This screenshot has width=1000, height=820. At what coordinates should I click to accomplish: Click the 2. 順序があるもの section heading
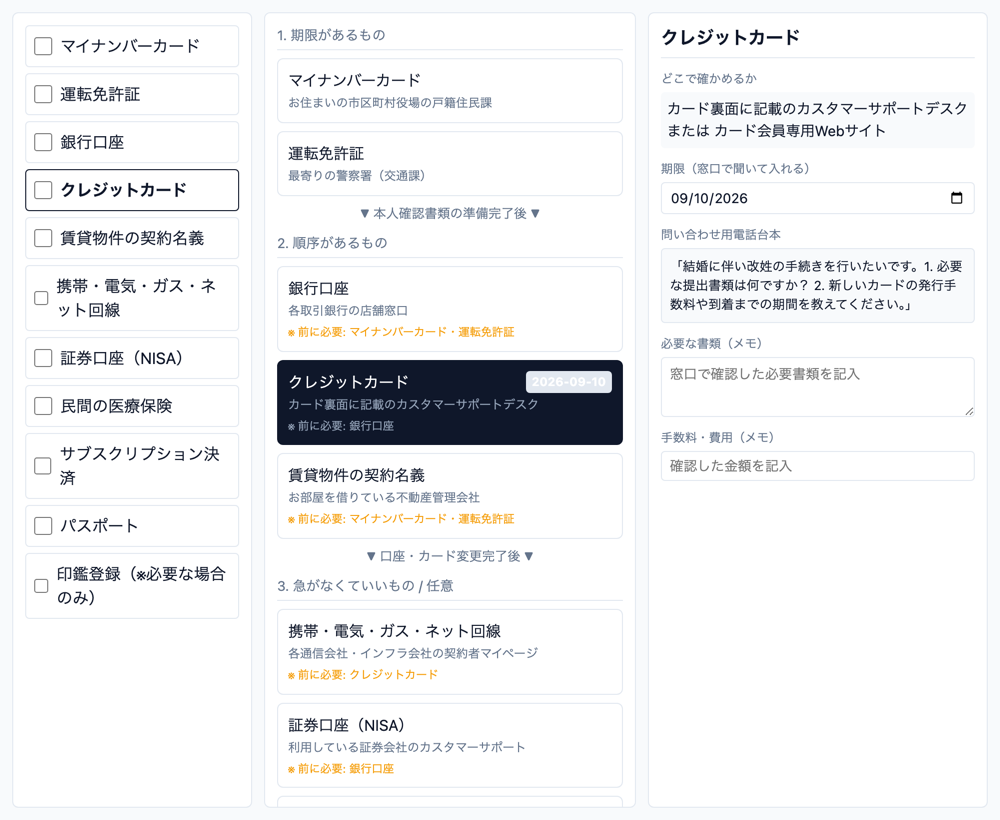(332, 242)
